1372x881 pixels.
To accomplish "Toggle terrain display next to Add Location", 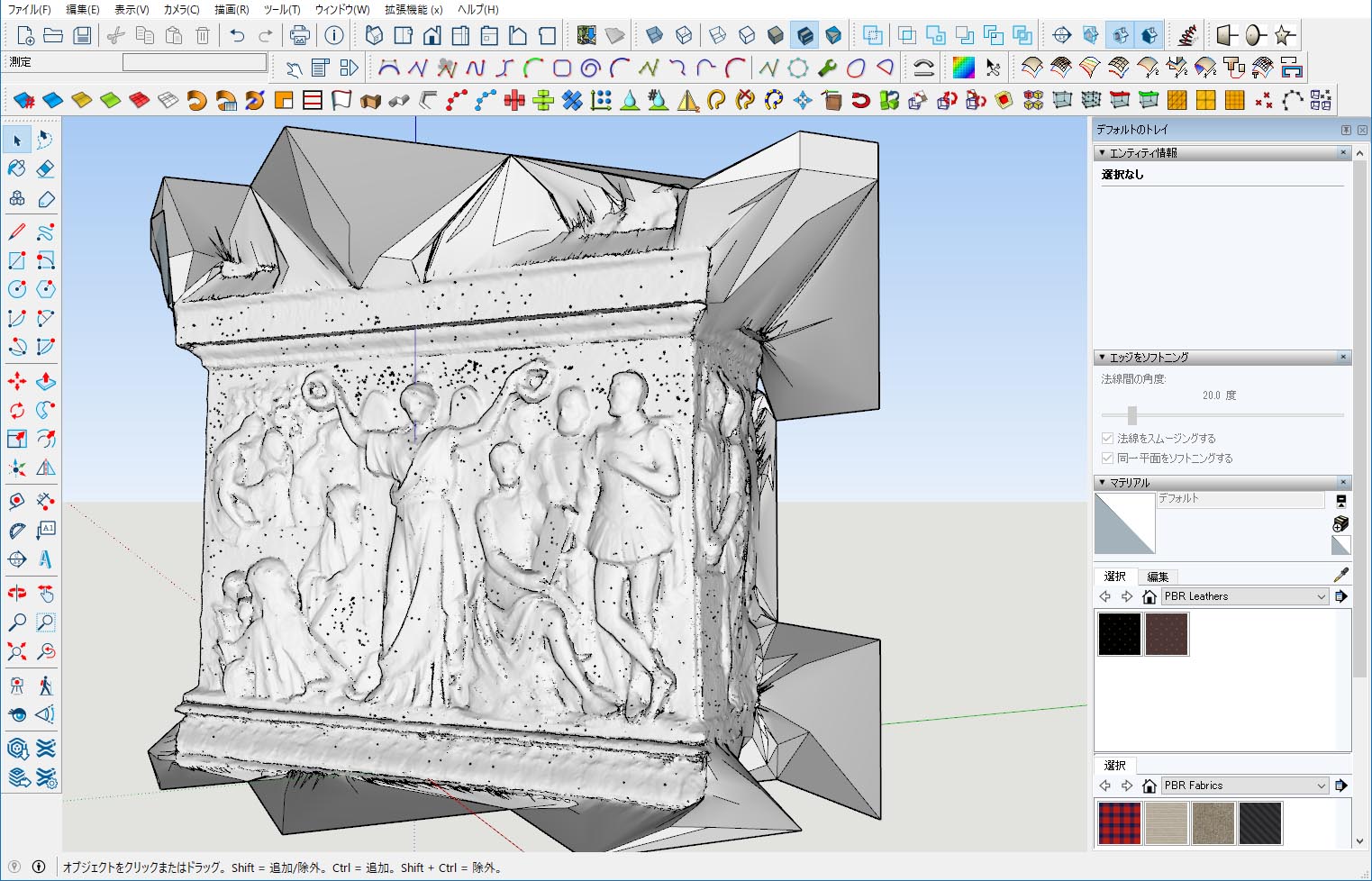I will 615,35.
